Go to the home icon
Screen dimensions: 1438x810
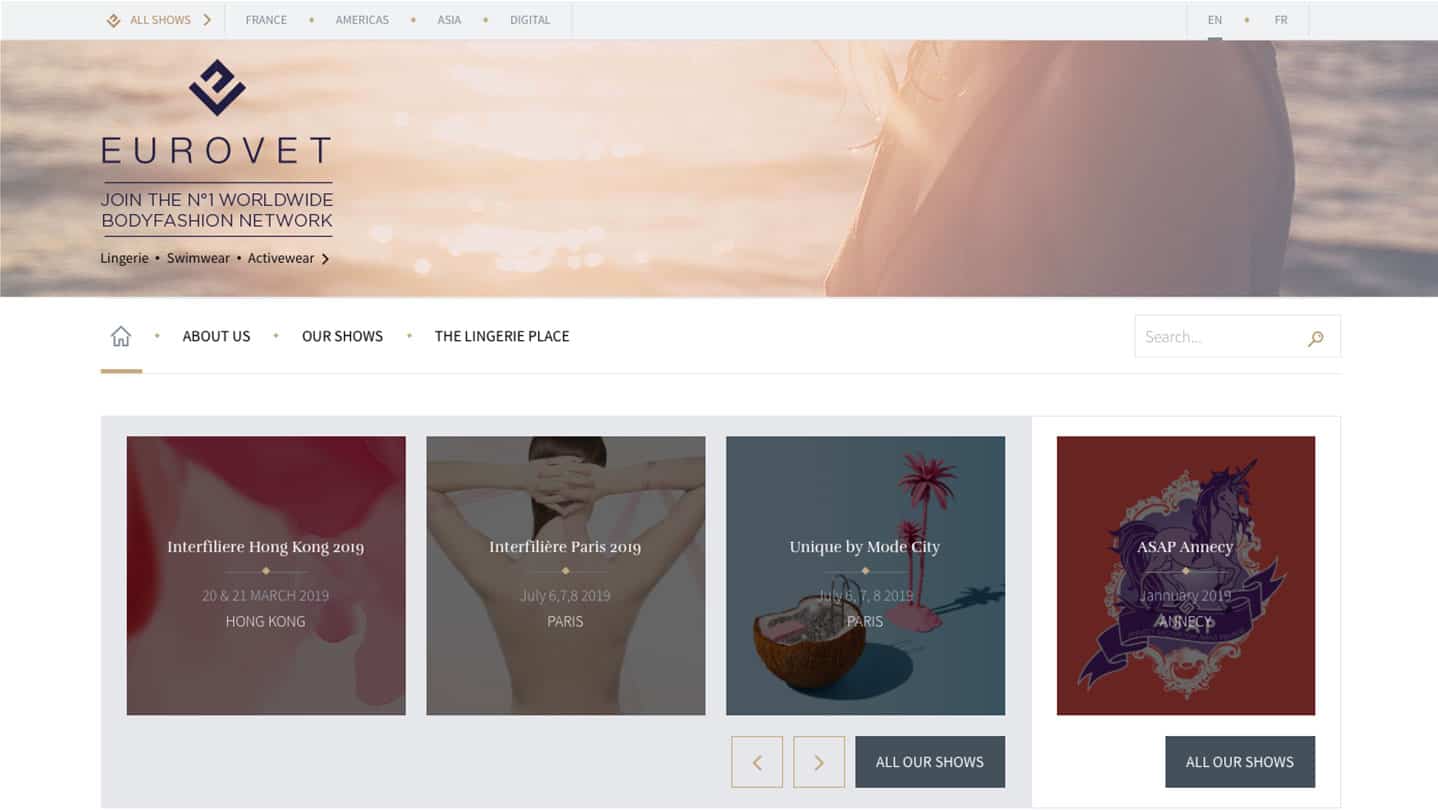point(121,336)
